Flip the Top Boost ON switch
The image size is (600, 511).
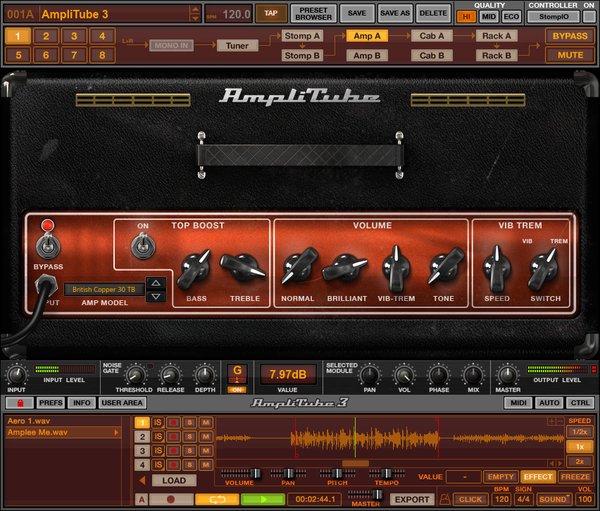pyautogui.click(x=144, y=245)
